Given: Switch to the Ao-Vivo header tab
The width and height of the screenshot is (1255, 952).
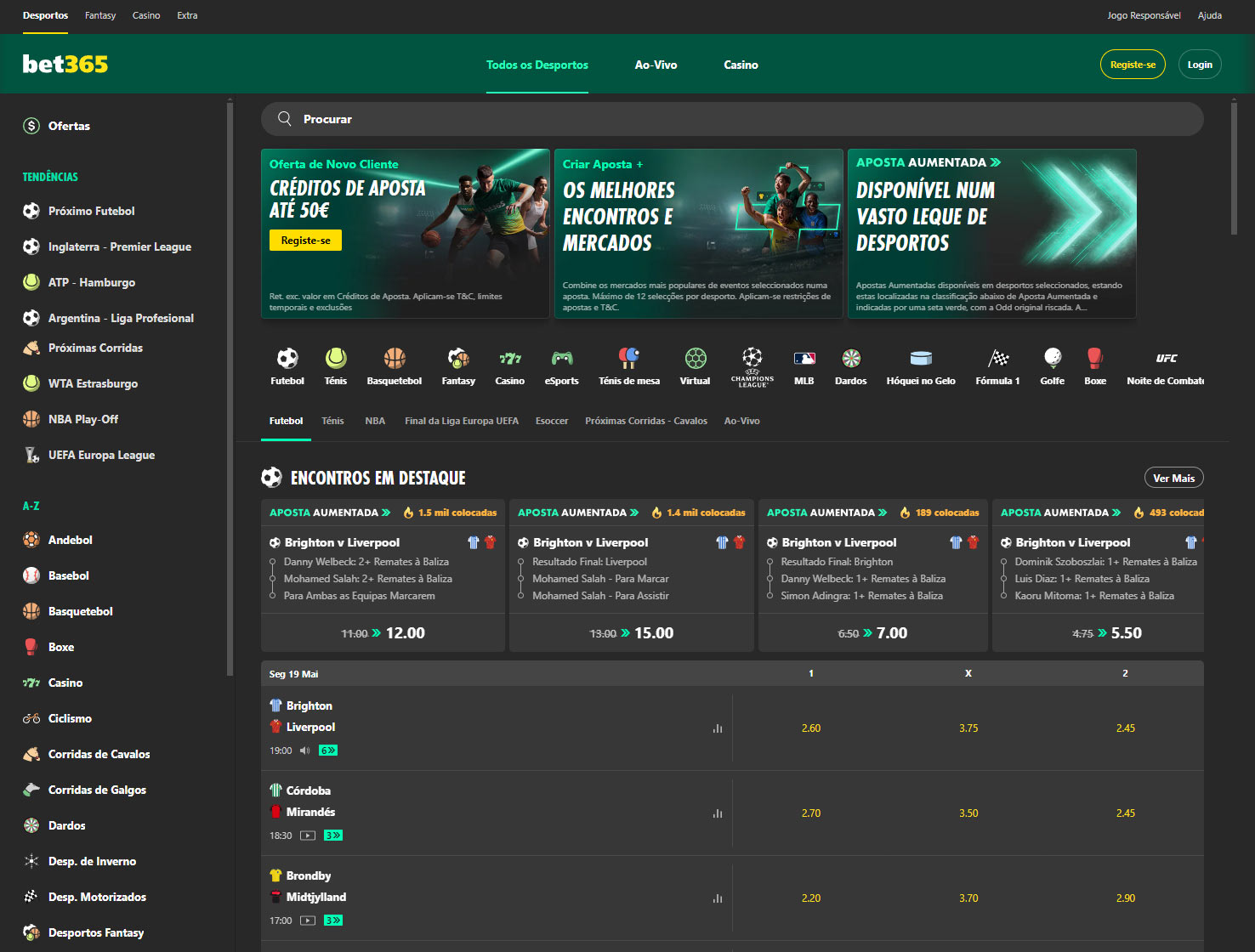Looking at the screenshot, I should pyautogui.click(x=656, y=65).
